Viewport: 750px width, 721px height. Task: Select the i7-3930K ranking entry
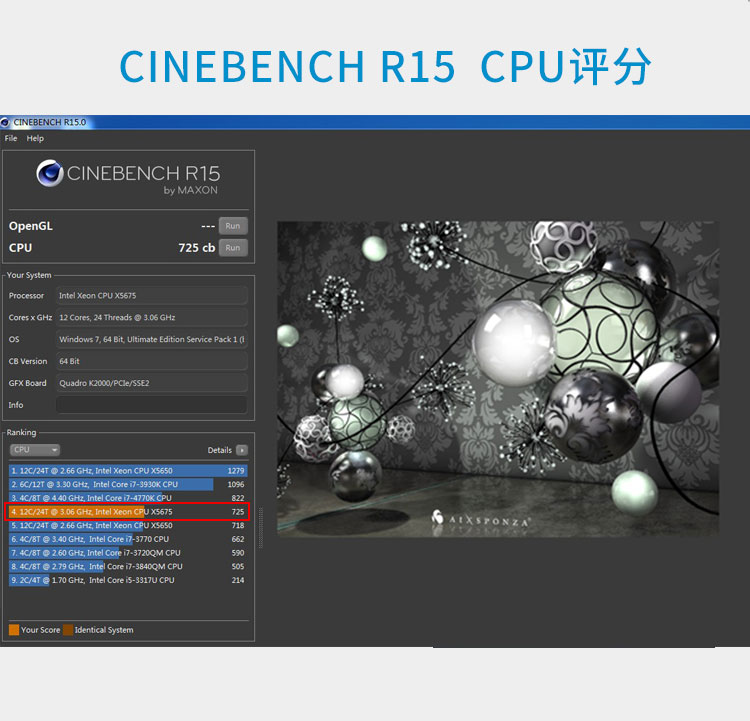[x=128, y=484]
